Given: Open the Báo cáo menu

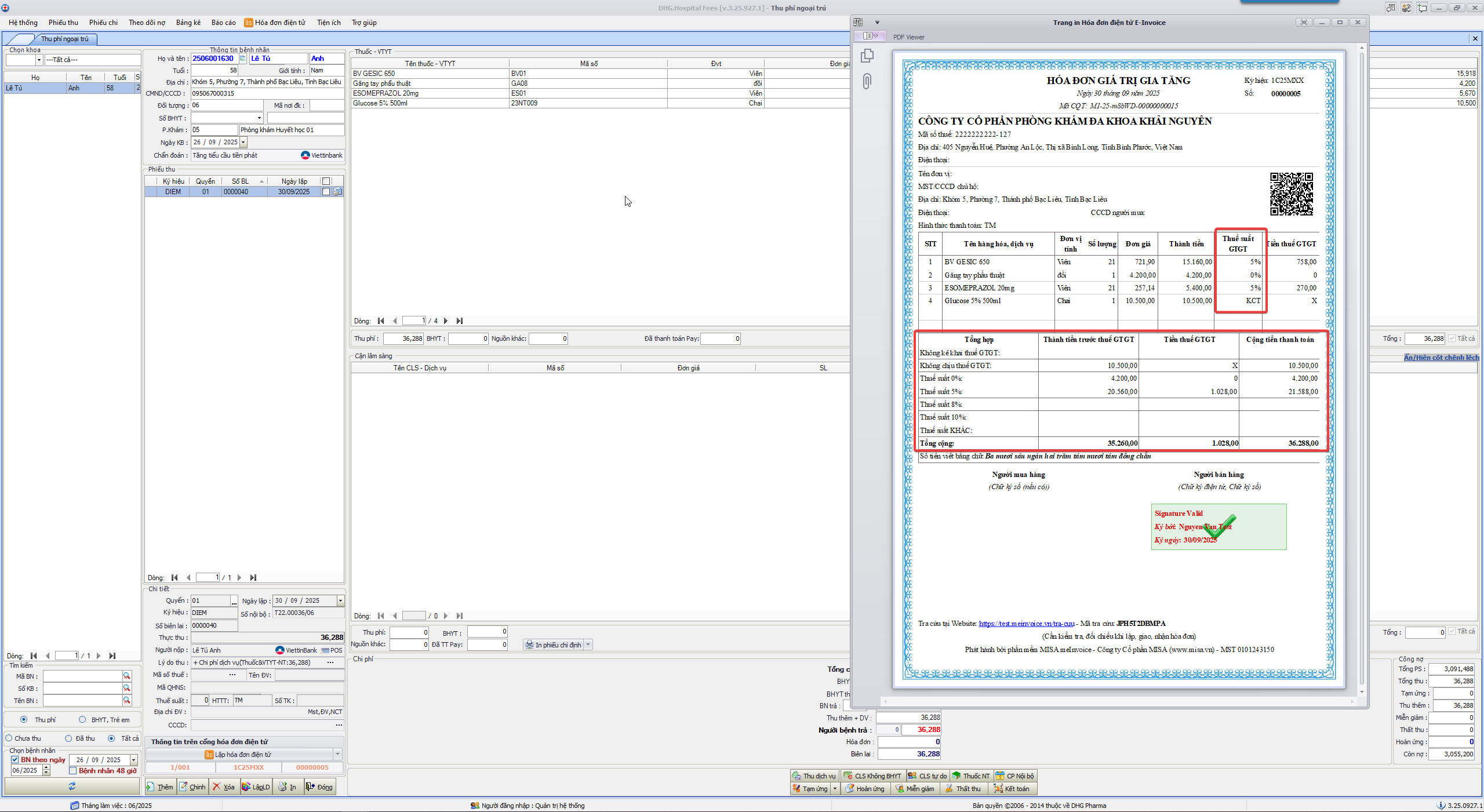Looking at the screenshot, I should (x=223, y=23).
